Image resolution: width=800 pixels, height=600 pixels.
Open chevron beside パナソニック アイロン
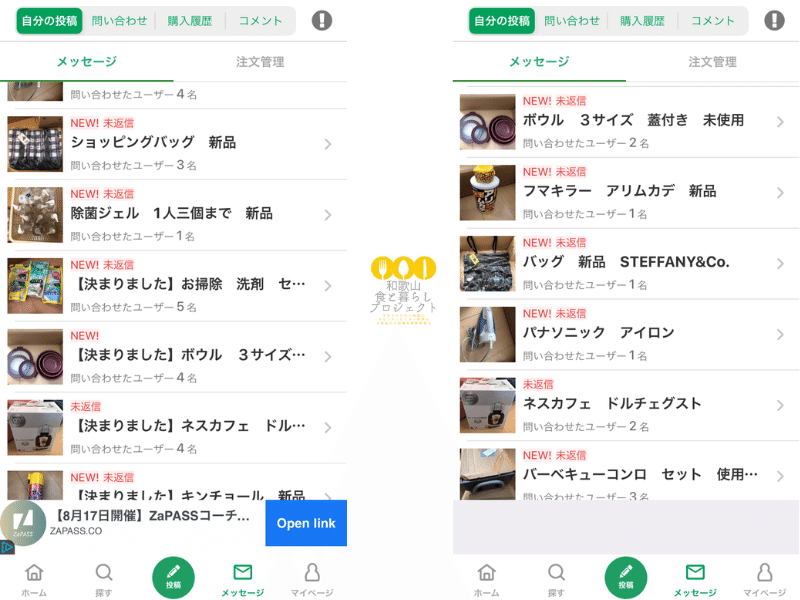780,335
